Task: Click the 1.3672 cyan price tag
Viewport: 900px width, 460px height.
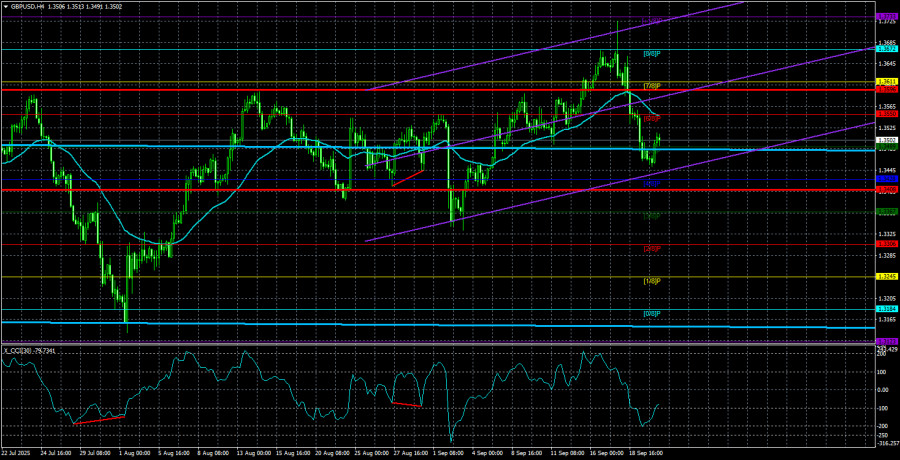Action: pos(886,48)
